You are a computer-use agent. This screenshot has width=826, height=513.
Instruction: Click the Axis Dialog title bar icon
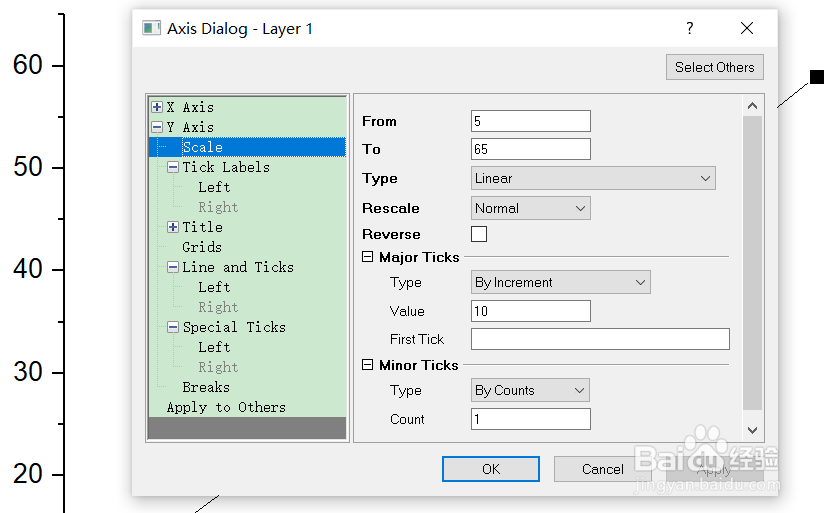(x=152, y=28)
